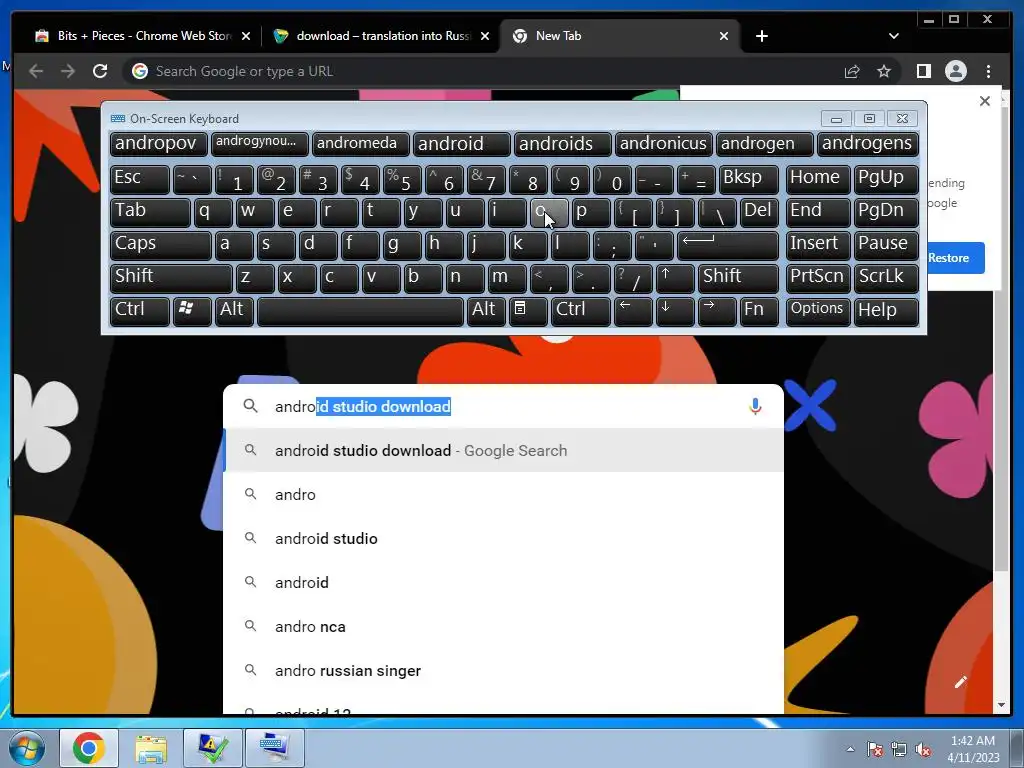Show hidden system tray icons arrow
Screen dimensions: 1024x768
850,749
